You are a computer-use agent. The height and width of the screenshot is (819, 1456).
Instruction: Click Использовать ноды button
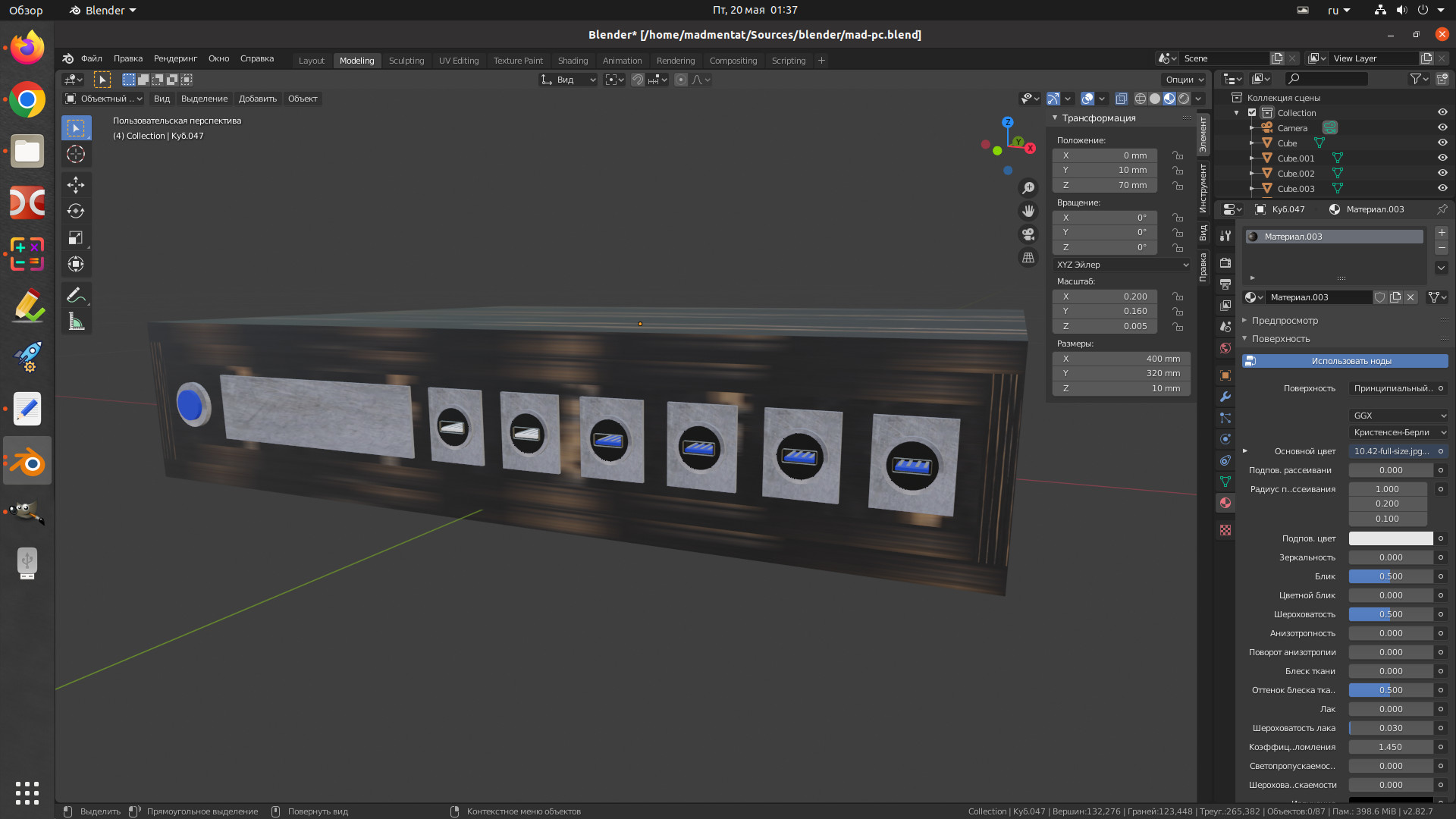1349,360
